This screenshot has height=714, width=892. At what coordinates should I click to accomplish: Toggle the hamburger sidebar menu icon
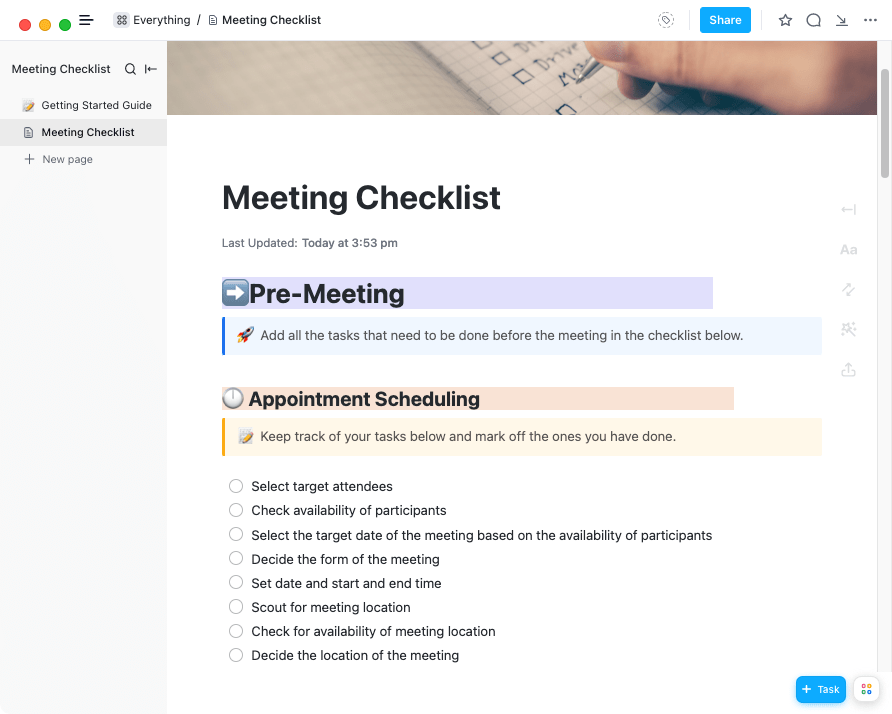click(x=86, y=20)
